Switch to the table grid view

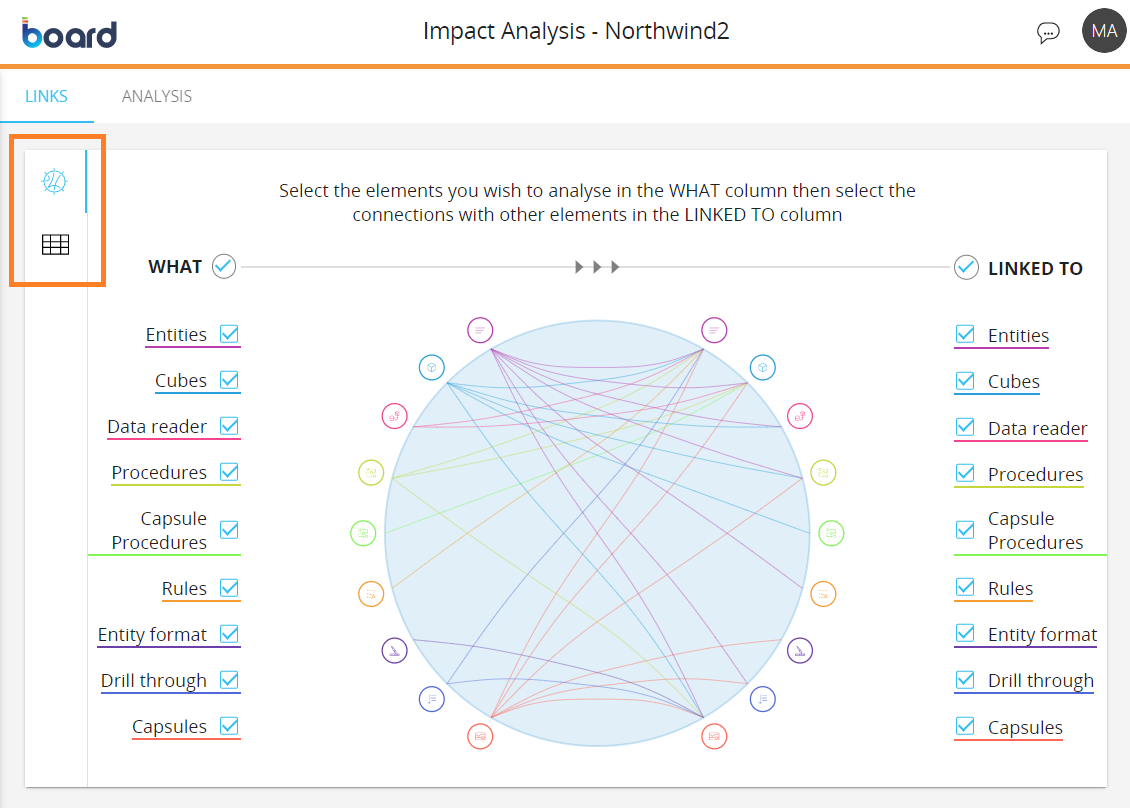tap(55, 244)
